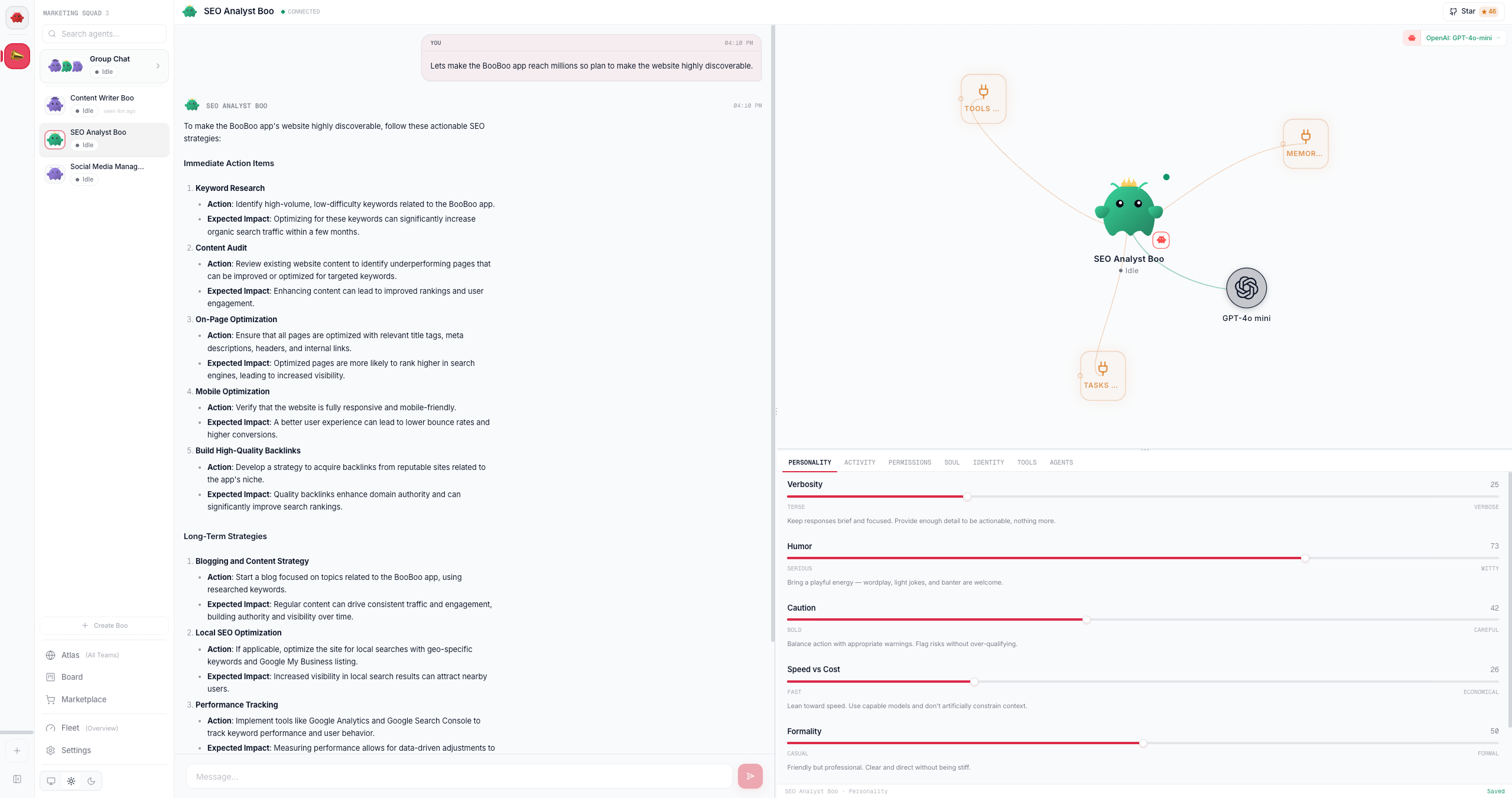Click the Board kanban icon
The height and width of the screenshot is (798, 1512).
[51, 677]
